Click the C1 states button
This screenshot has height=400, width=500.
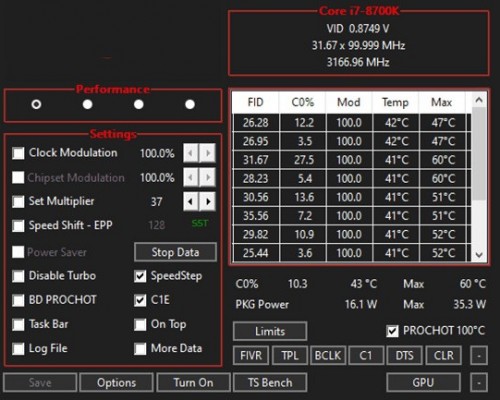[366, 355]
